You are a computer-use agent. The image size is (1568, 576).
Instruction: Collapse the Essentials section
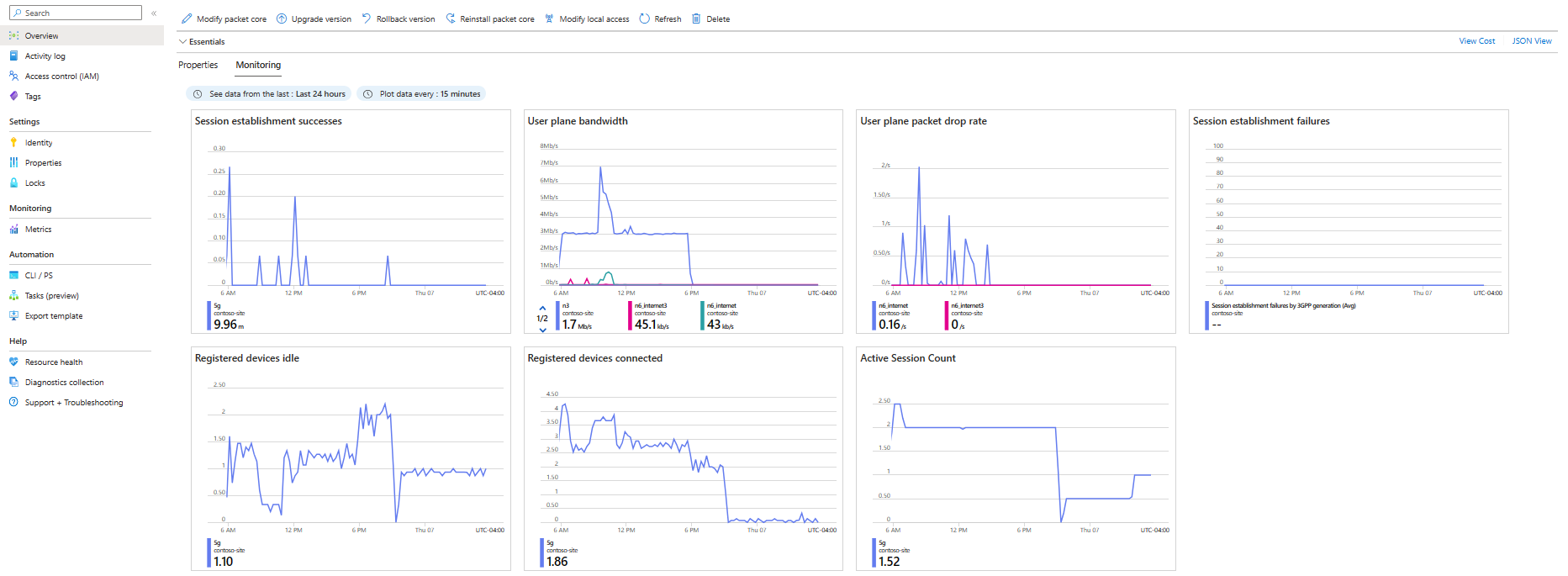[x=183, y=41]
